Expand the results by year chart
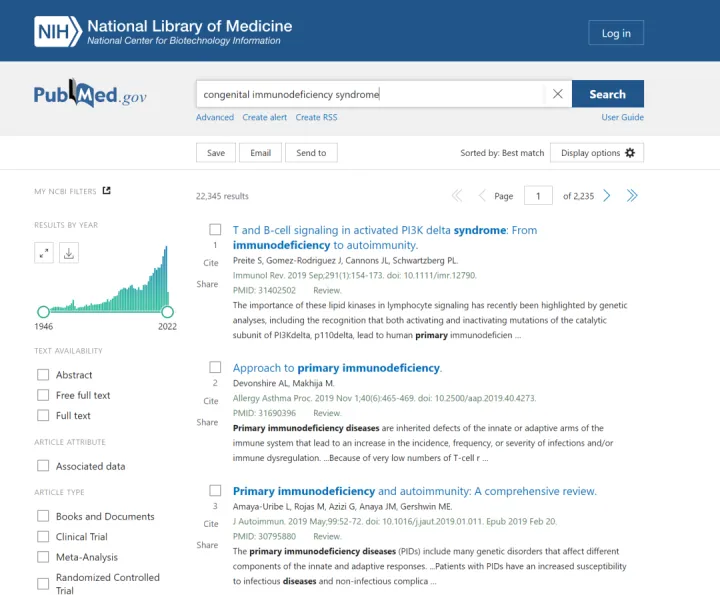This screenshot has height=595, width=720. coord(44,253)
